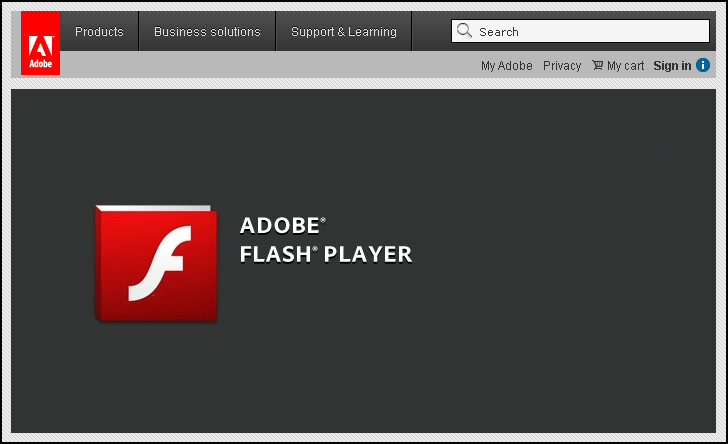This screenshot has width=728, height=444.
Task: Click the white 'Adobe' wordmark under the logo
Action: click(x=40, y=64)
